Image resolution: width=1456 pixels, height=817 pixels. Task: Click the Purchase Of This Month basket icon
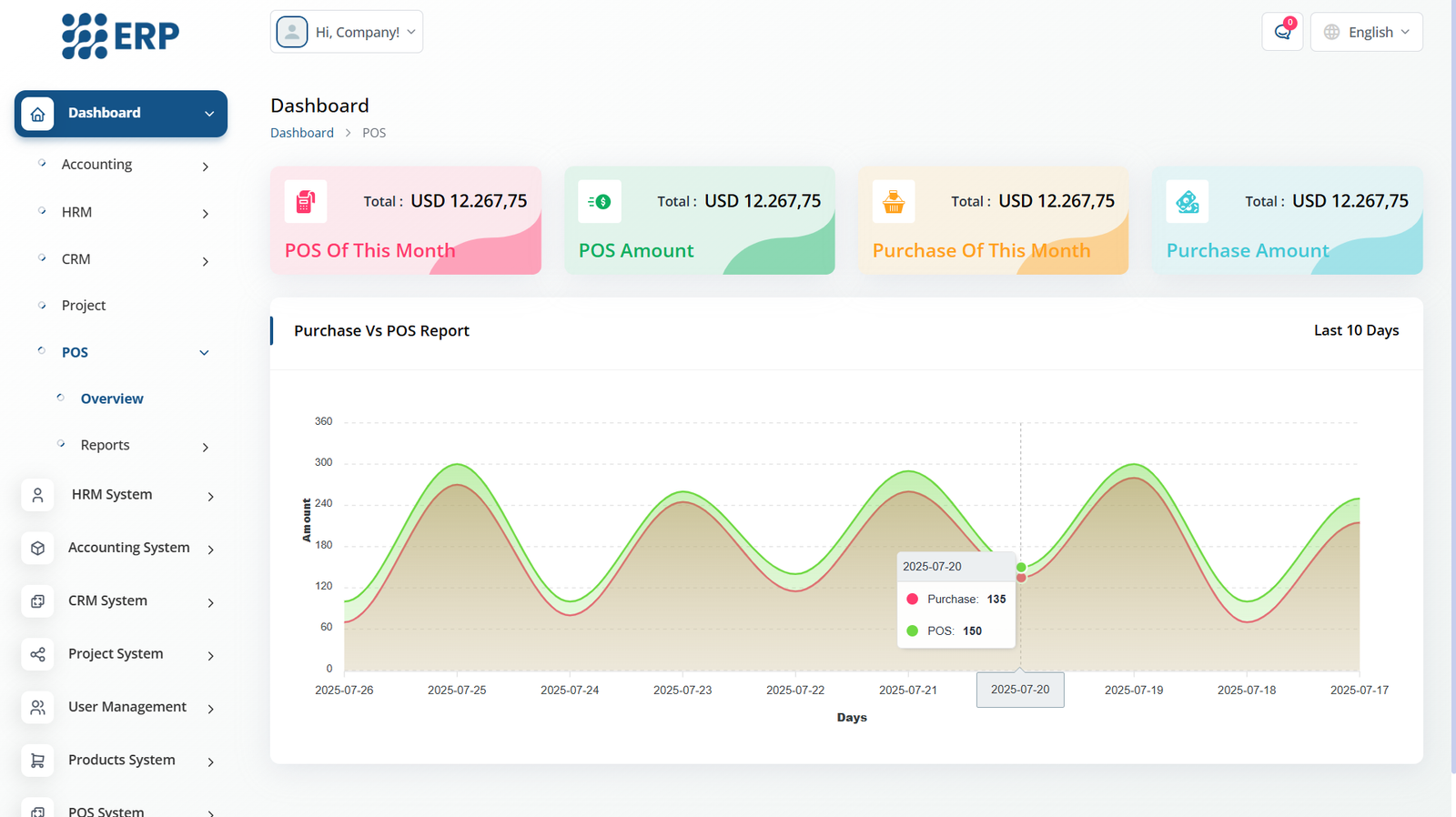[894, 202]
